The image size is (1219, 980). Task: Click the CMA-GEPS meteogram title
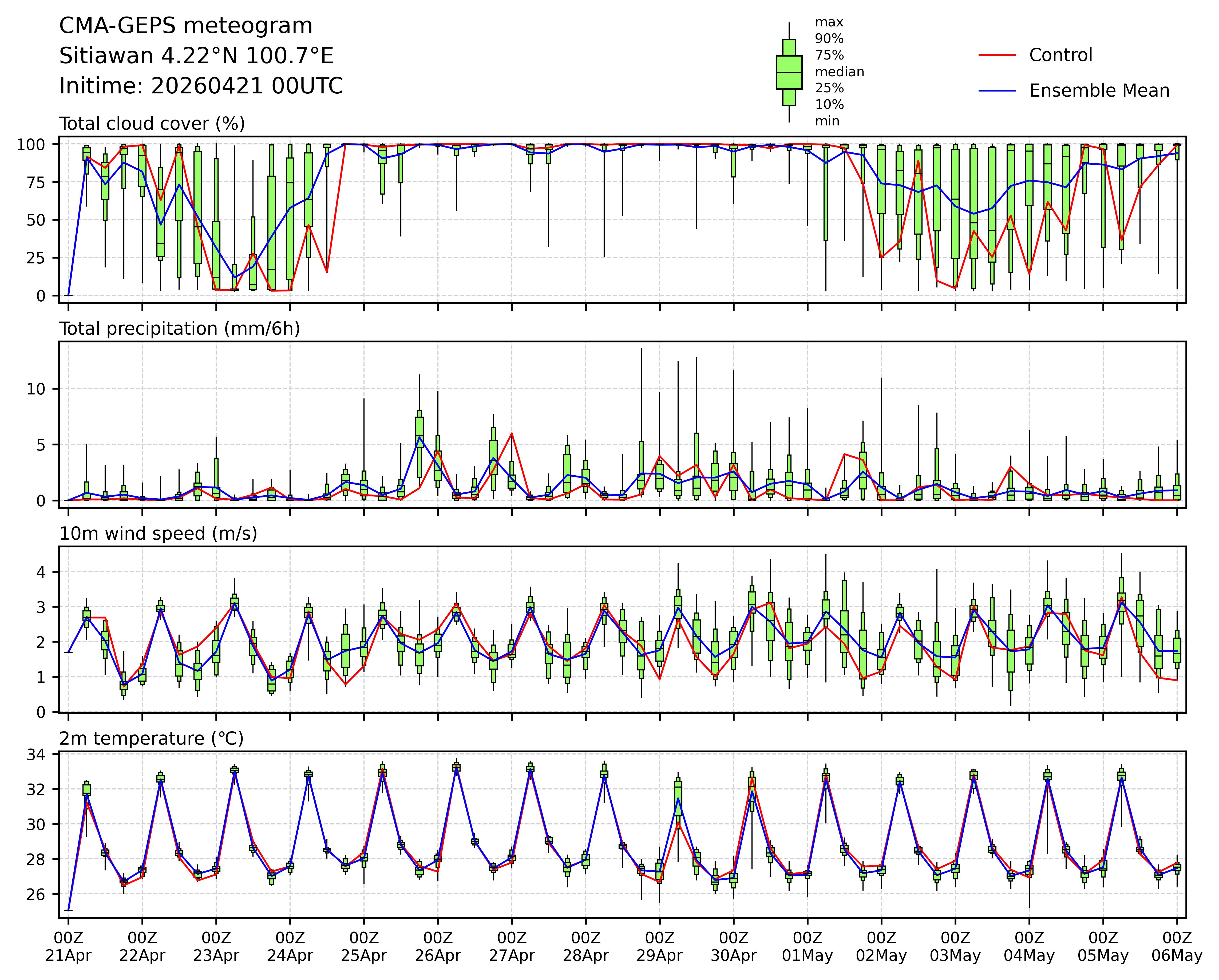click(x=185, y=26)
